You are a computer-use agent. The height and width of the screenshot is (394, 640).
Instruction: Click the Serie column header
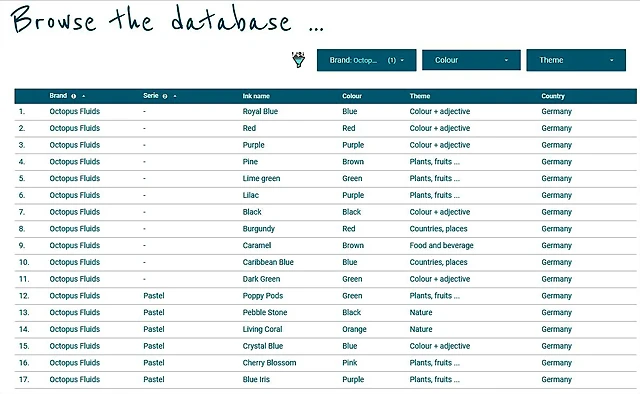(151, 96)
